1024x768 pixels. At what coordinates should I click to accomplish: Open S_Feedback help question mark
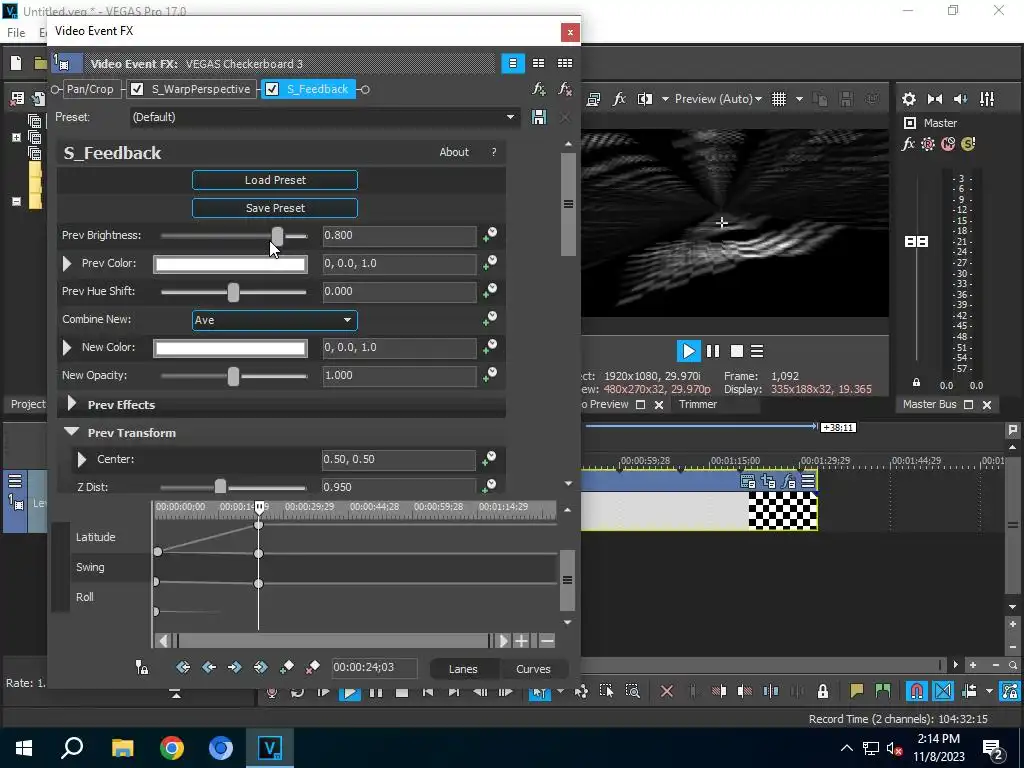point(494,152)
